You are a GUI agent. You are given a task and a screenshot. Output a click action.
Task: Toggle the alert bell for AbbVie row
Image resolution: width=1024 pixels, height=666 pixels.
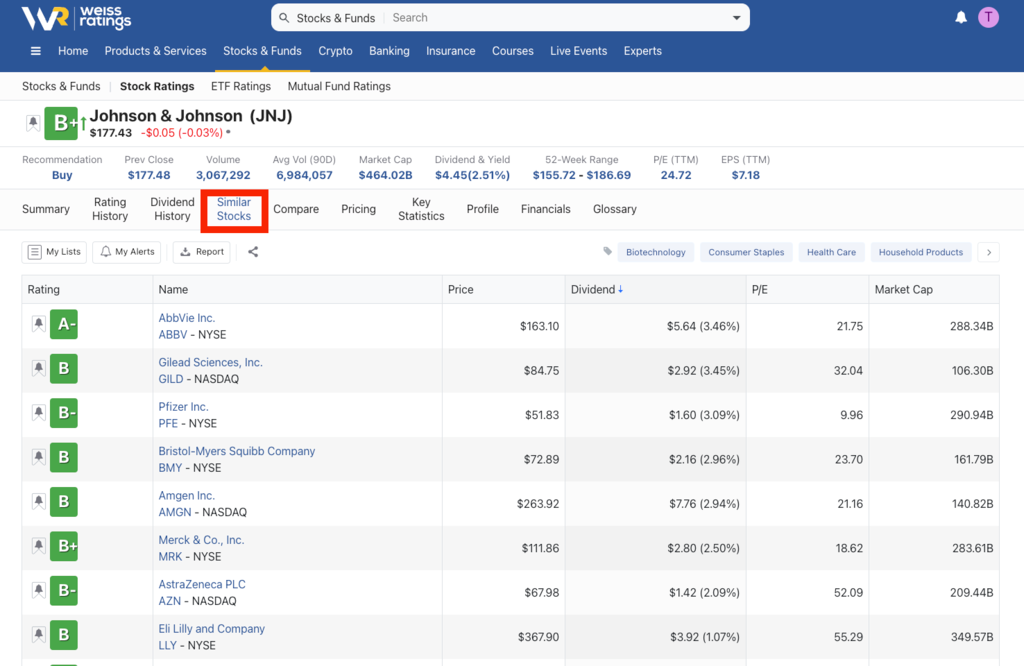click(38, 324)
